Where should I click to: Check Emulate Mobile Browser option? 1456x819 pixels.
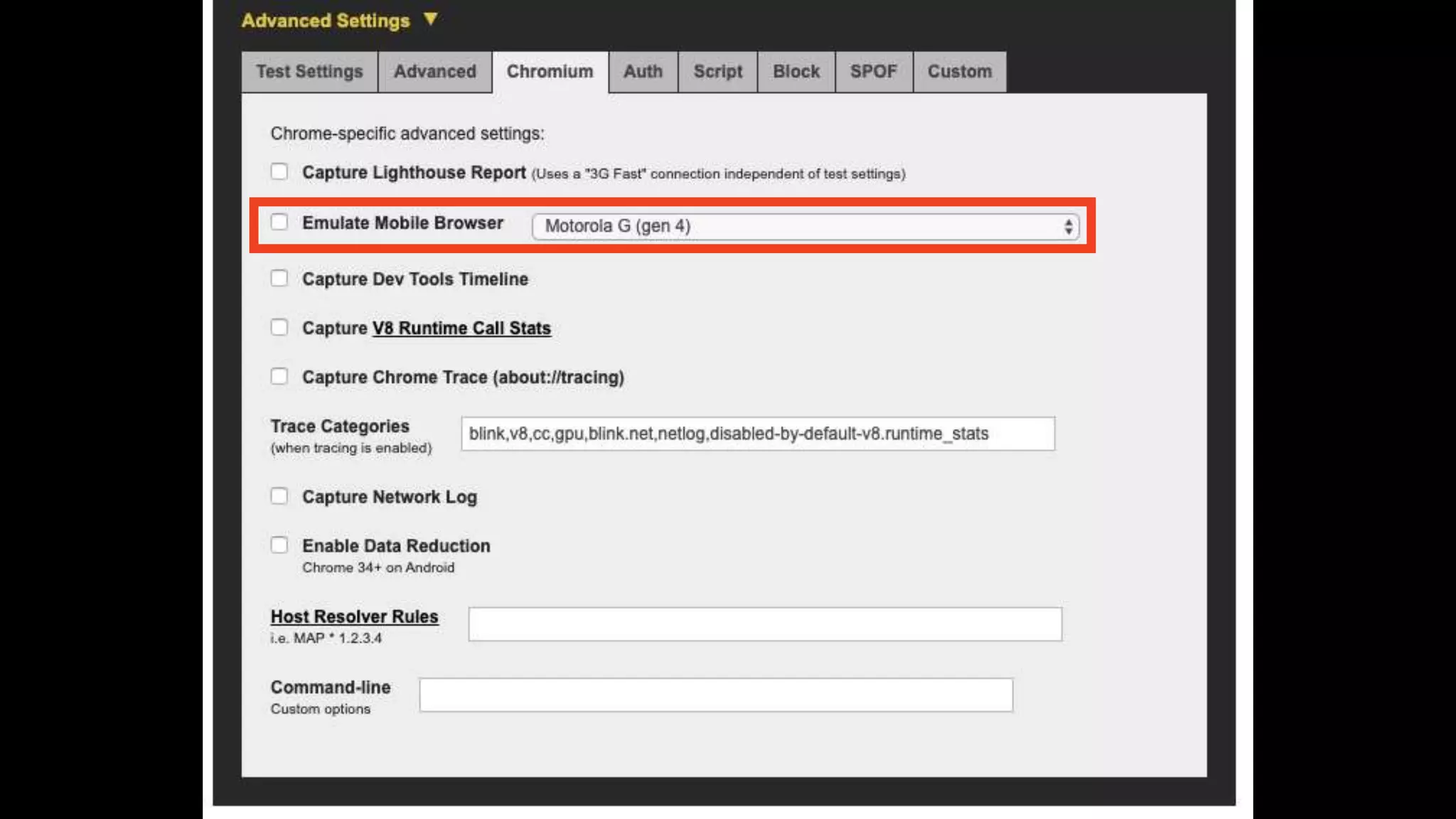279,222
